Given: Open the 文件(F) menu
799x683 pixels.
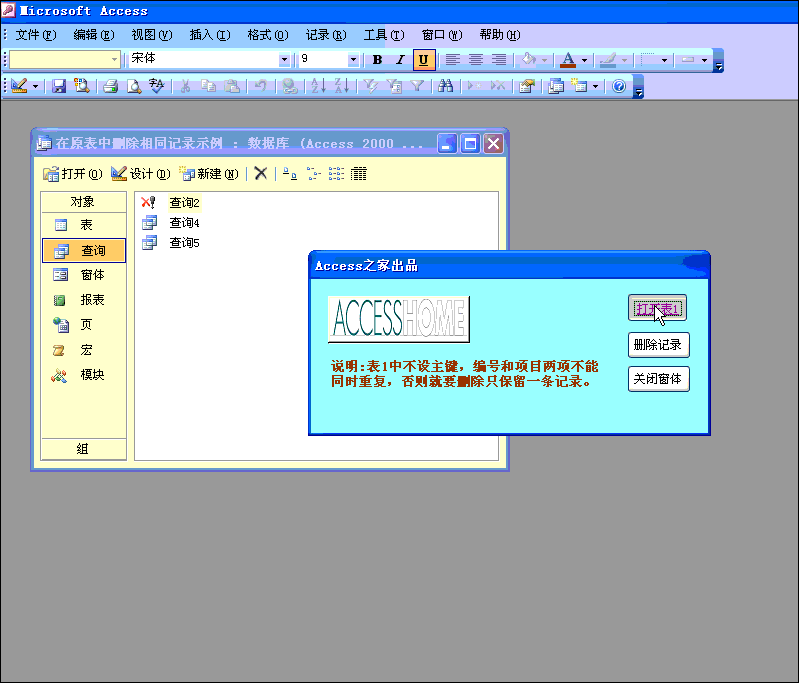Looking at the screenshot, I should [36, 35].
